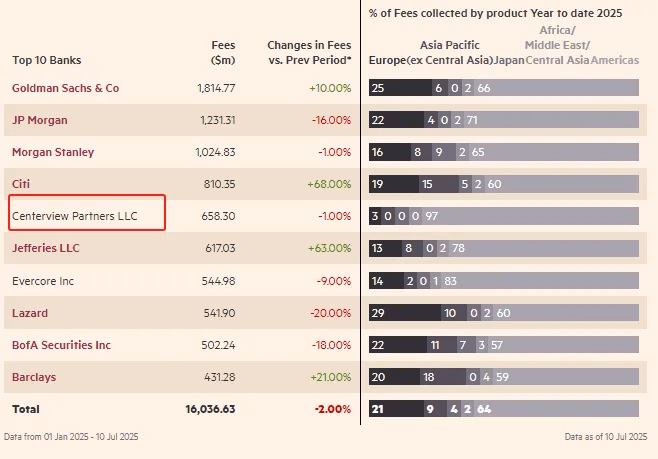Click Barclays Asia Pacific bar segment 18
The height and width of the screenshot is (459, 658).
443,377
